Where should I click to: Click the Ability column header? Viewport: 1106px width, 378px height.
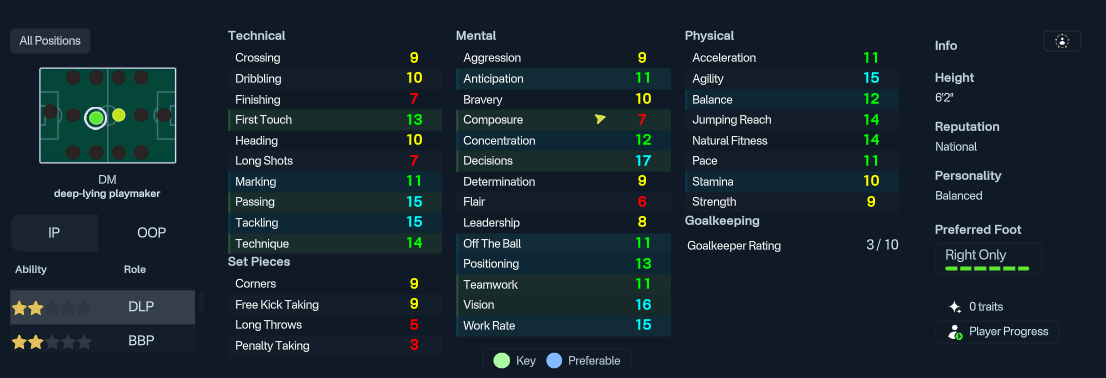31,269
